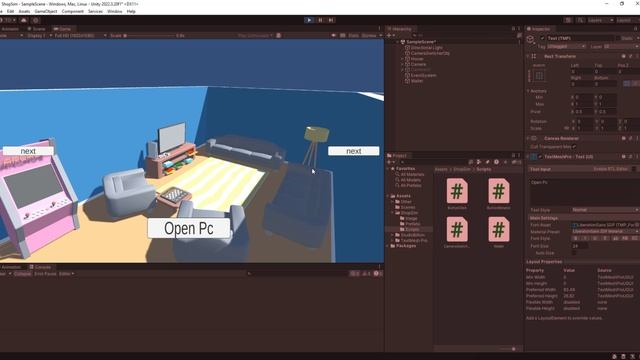This screenshot has height=360, width=640.
Task: Click the Font Size field
Action: point(580,246)
